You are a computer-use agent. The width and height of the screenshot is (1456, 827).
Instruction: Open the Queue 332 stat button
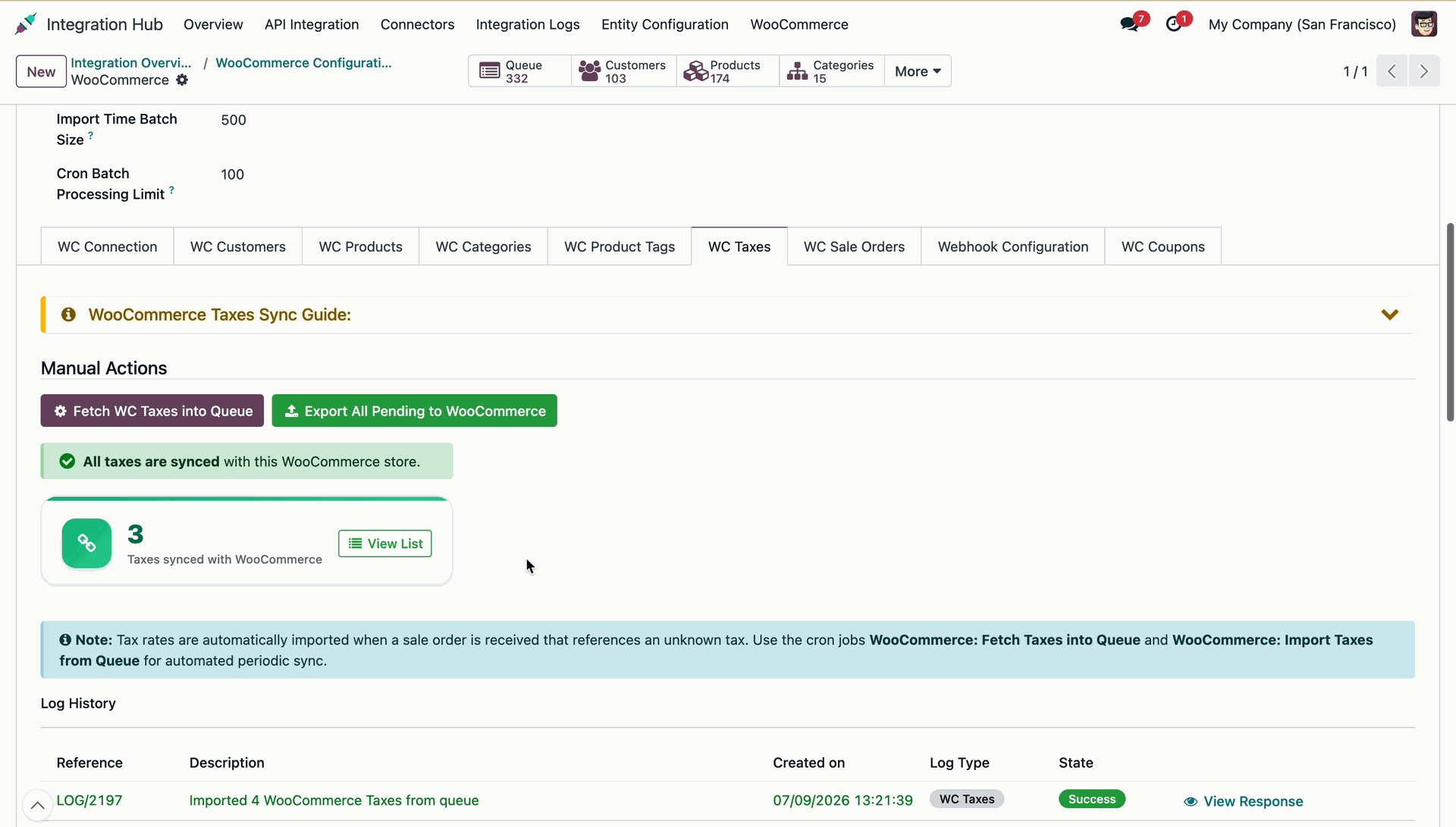click(x=519, y=71)
